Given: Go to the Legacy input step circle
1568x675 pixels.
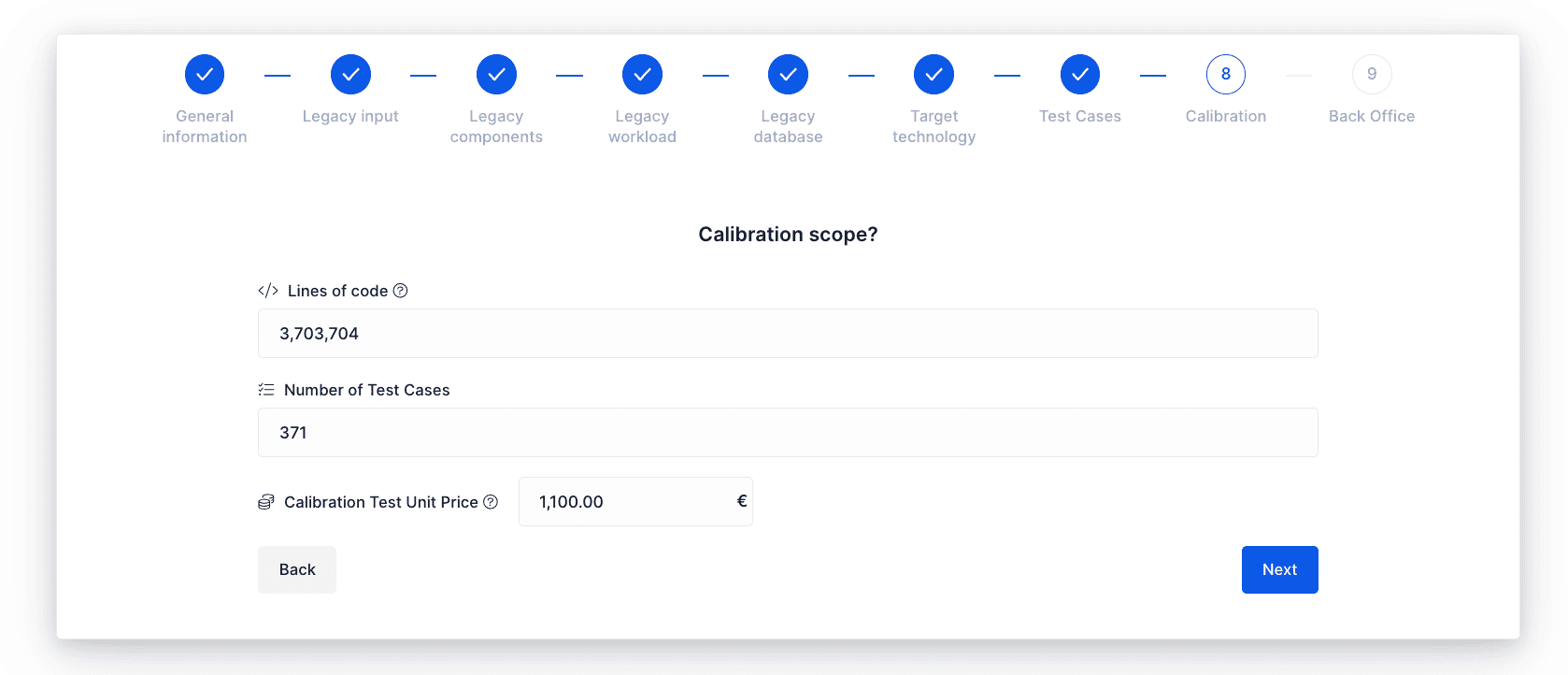Looking at the screenshot, I should [350, 75].
